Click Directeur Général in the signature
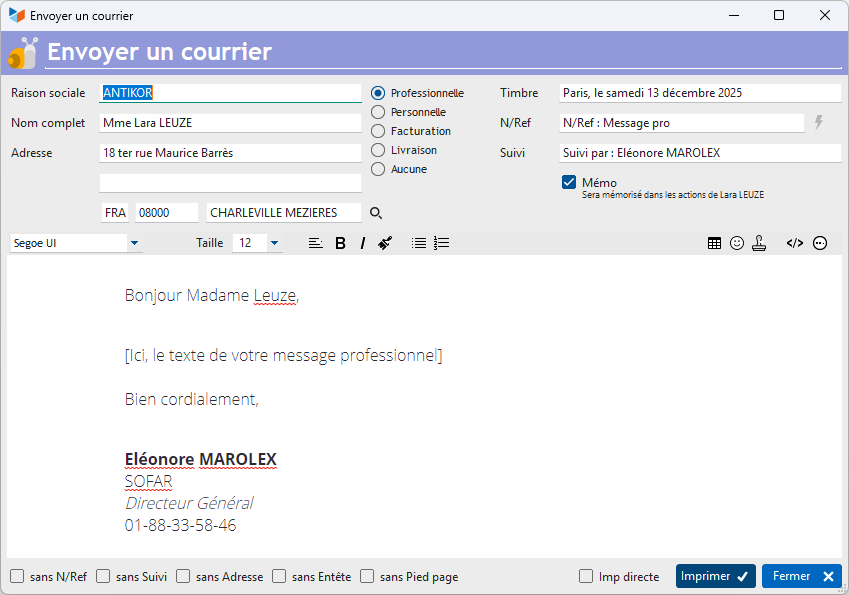This screenshot has height=595, width=849. pos(188,503)
